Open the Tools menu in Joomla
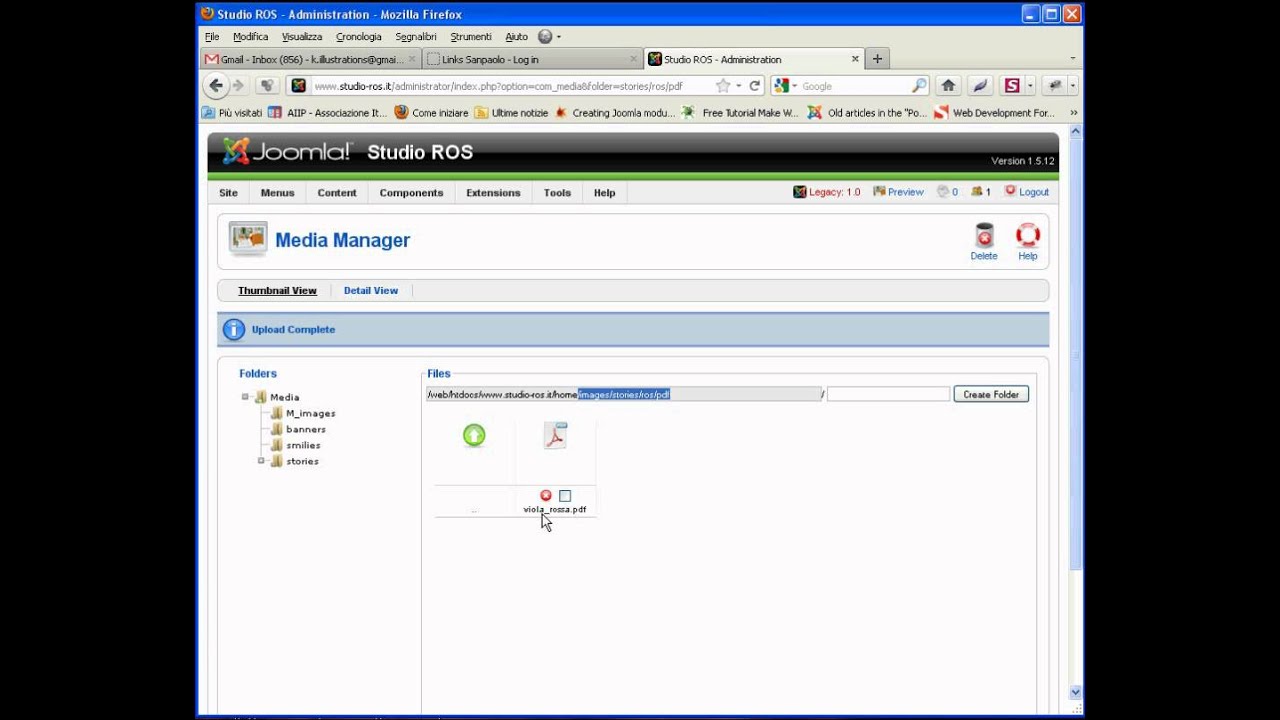Screen dimensions: 1280x720 pyautogui.click(x=557, y=192)
